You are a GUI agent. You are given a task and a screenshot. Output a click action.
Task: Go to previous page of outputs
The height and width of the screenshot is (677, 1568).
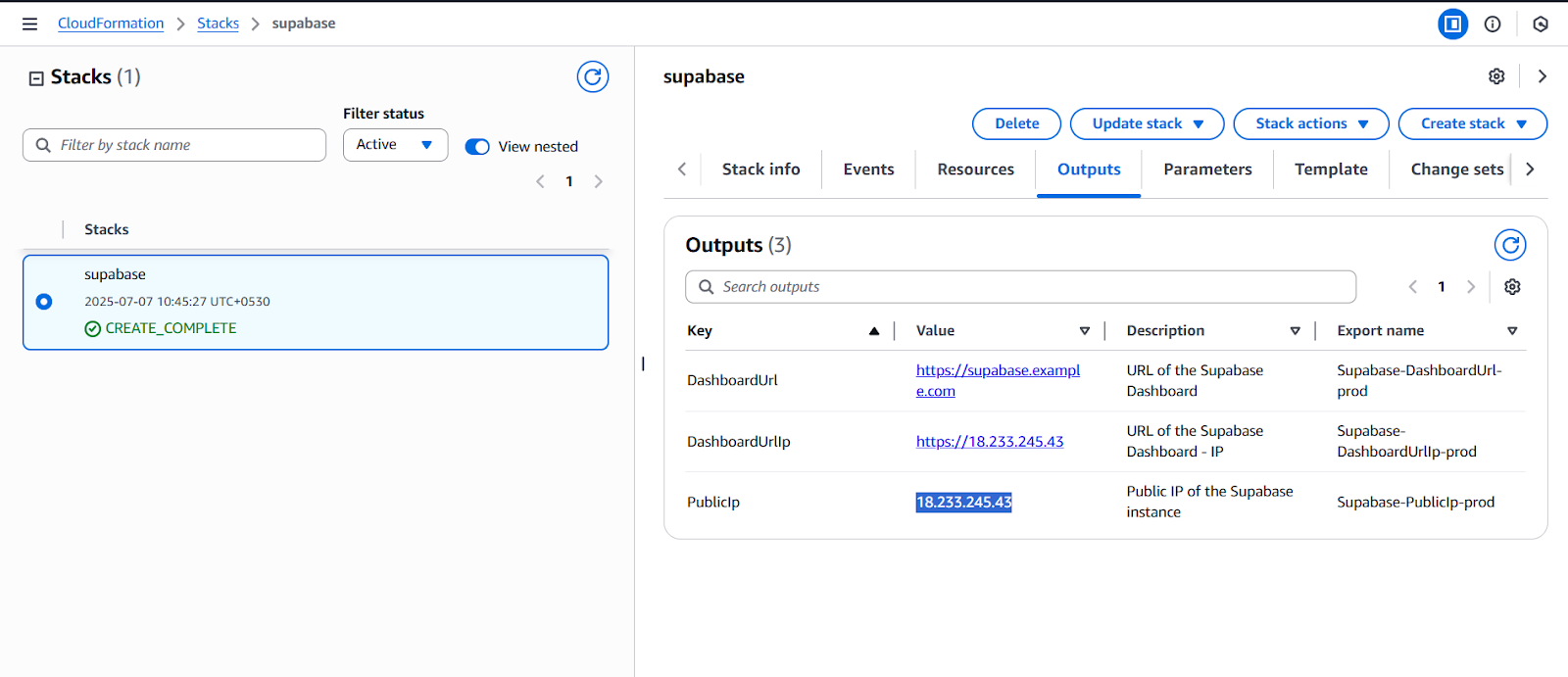coord(1412,287)
